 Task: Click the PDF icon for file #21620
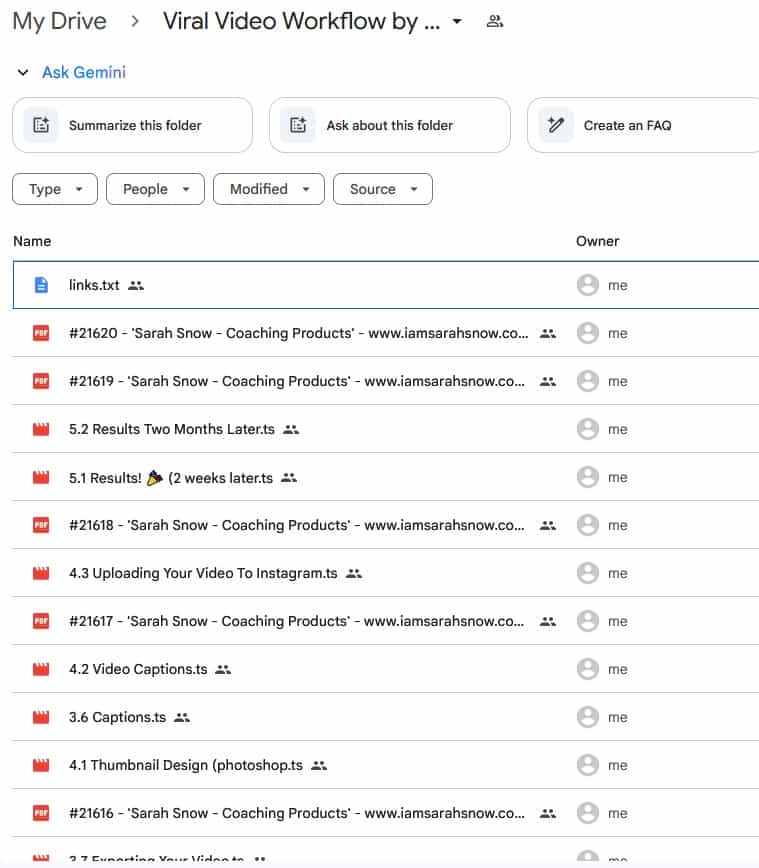tap(39, 332)
